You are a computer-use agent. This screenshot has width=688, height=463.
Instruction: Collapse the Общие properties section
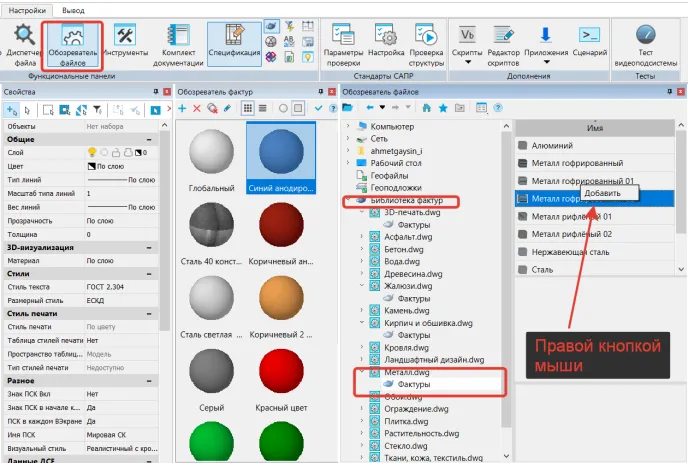pos(148,140)
